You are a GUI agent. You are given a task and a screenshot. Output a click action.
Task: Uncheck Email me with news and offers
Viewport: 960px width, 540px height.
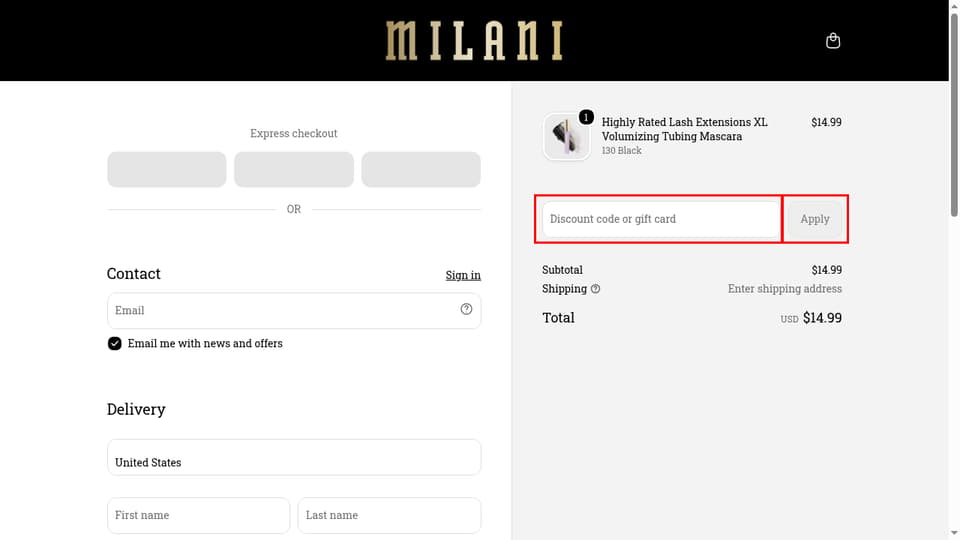pos(114,343)
